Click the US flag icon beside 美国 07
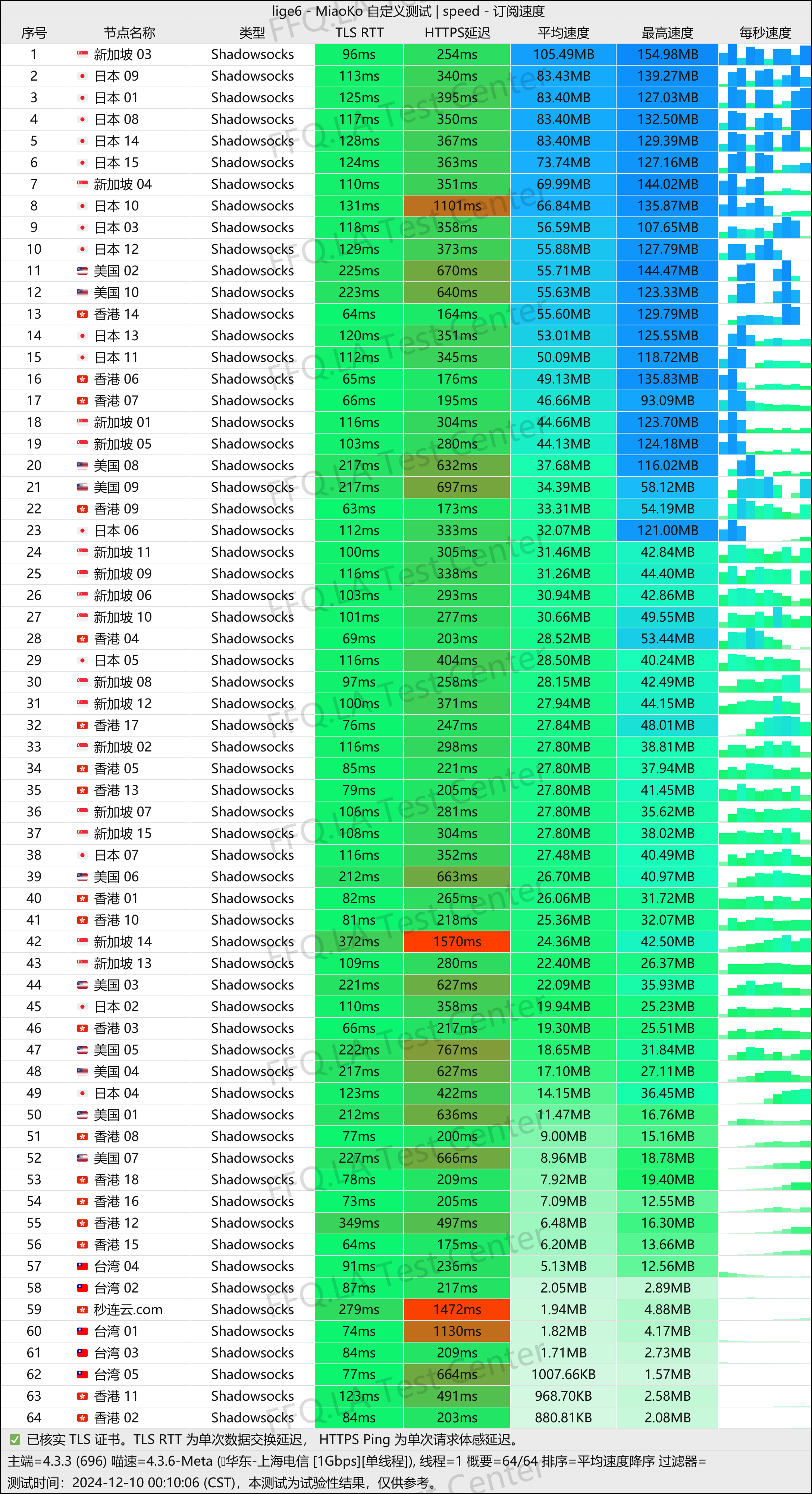Image resolution: width=812 pixels, height=1494 pixels. point(82,1158)
